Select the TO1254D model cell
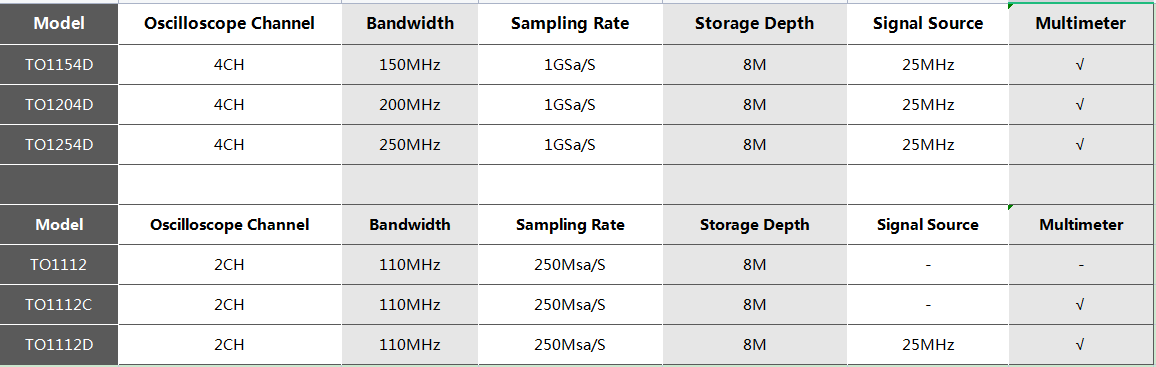This screenshot has height=367, width=1156. 59,144
